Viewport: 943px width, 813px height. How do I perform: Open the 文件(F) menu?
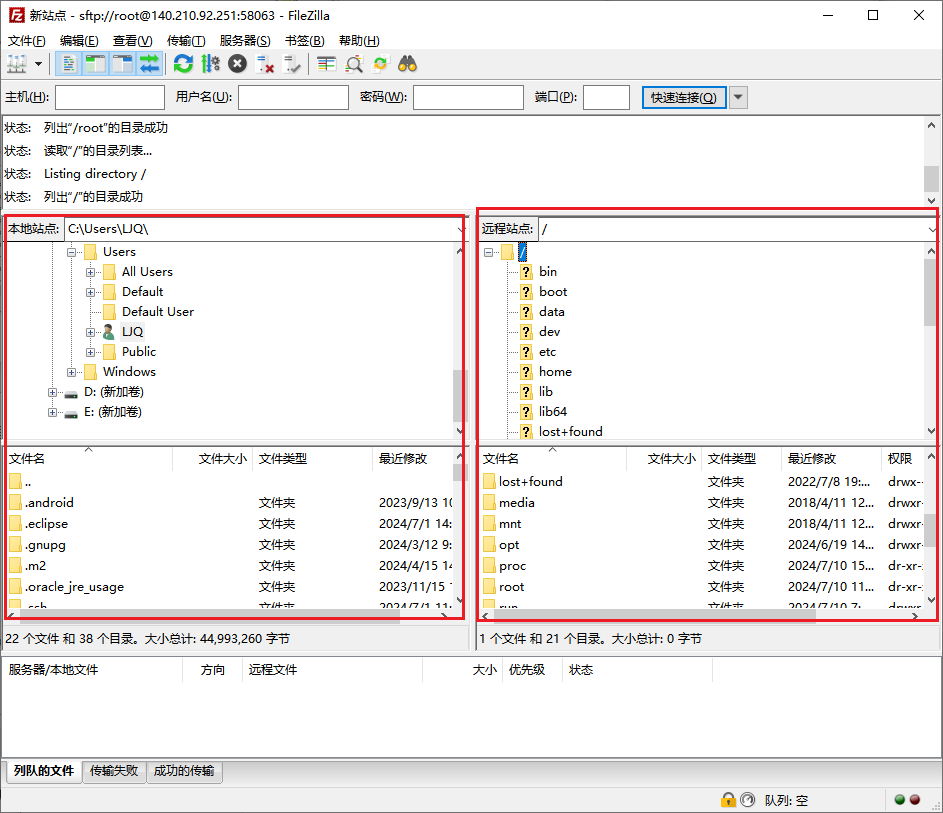(26, 40)
